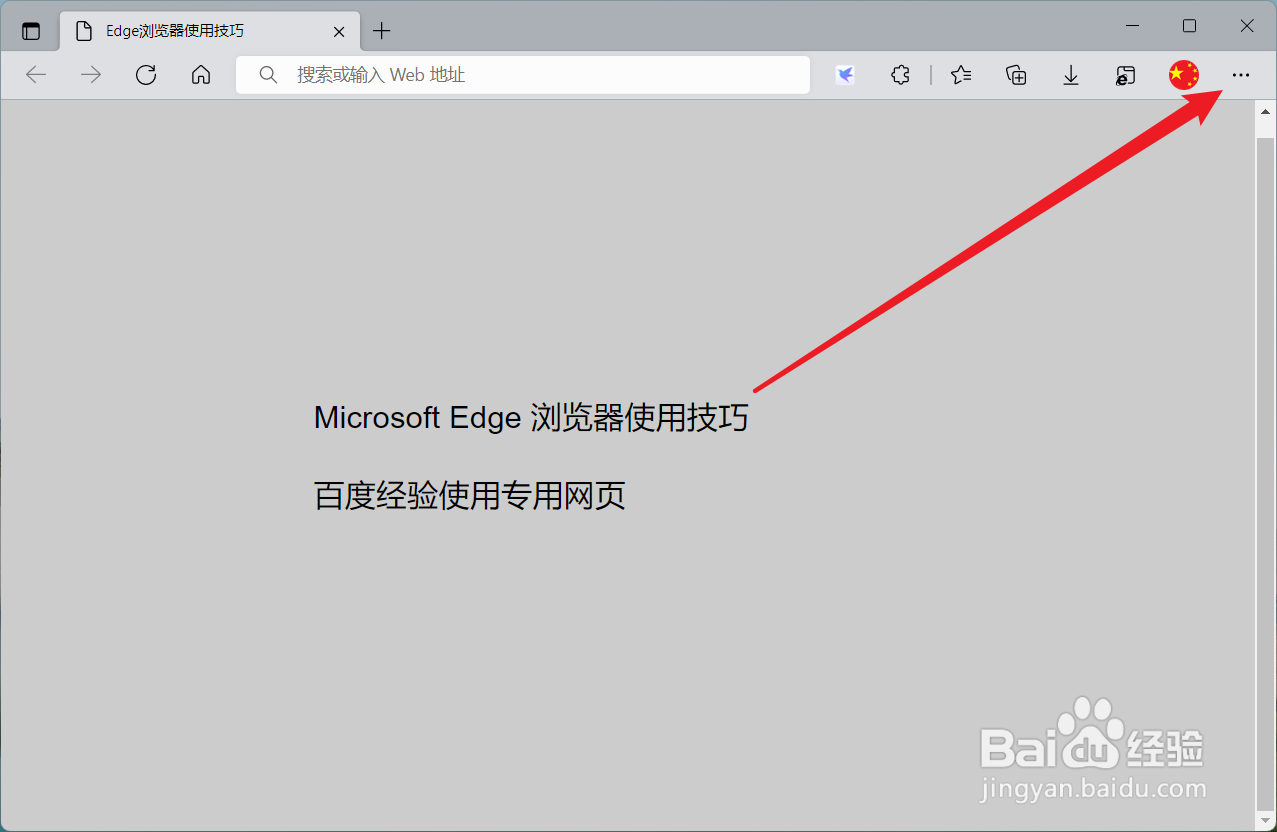
Task: Close the Edge window
Action: (x=1247, y=26)
